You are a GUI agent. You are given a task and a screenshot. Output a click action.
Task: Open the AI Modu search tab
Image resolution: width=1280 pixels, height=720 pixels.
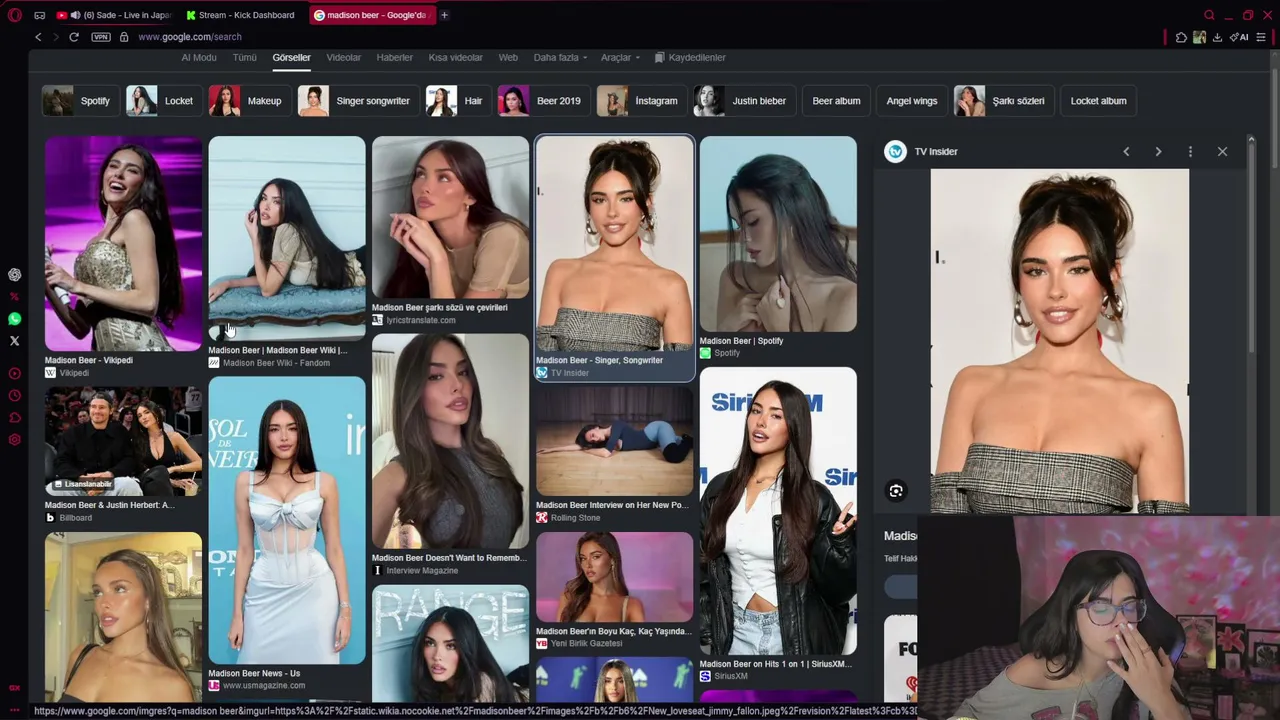click(198, 58)
